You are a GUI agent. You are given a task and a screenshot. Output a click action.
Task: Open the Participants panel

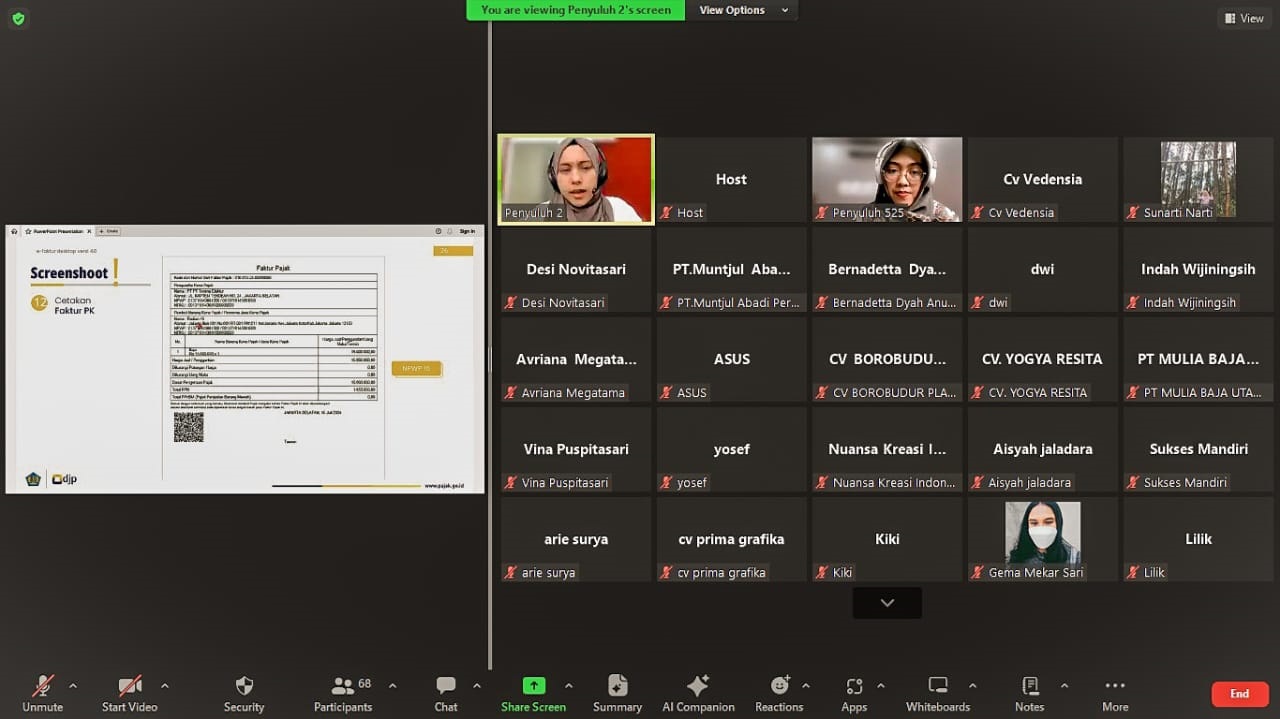point(343,686)
